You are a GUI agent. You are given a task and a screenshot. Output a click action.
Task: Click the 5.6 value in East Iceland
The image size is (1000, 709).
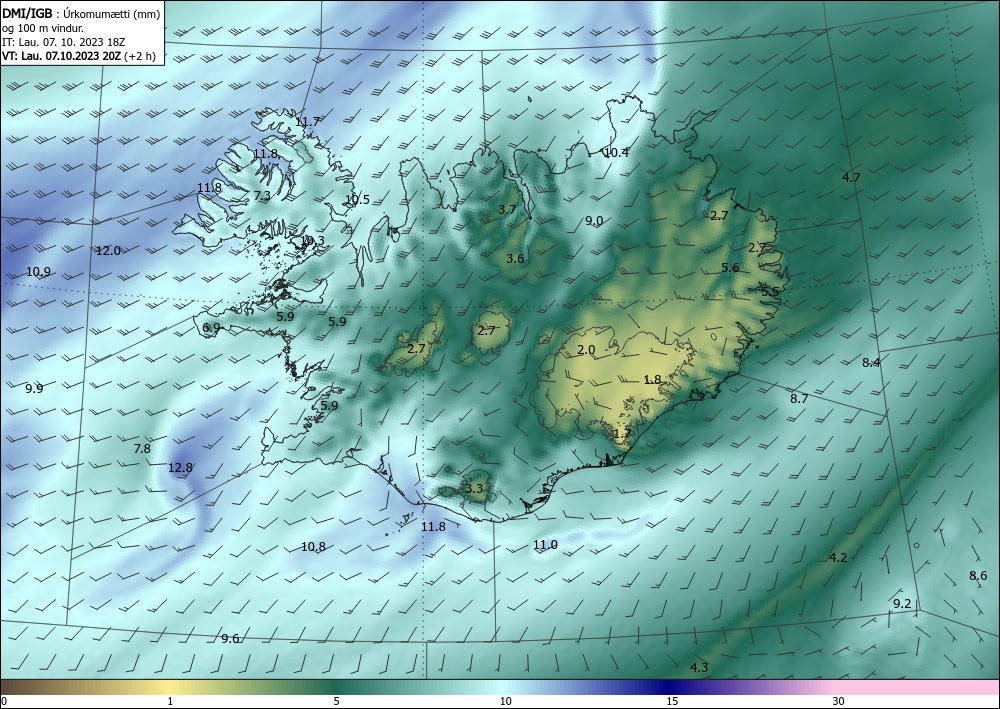click(x=730, y=267)
